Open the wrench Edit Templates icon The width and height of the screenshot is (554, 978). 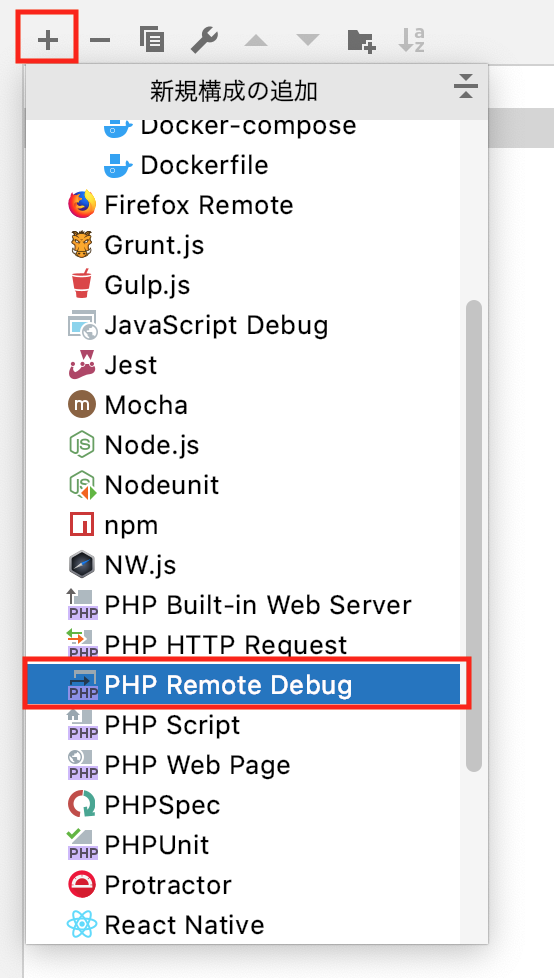[203, 40]
